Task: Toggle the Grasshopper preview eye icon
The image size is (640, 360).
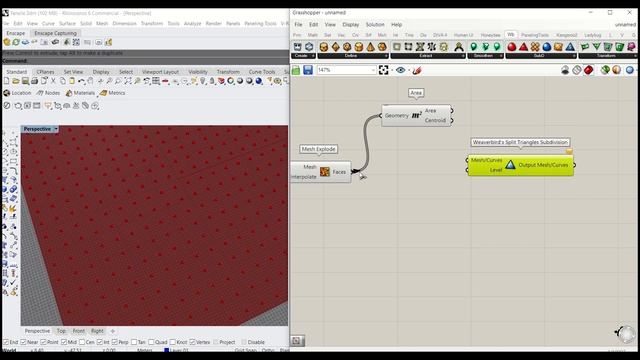Action: (x=400, y=70)
